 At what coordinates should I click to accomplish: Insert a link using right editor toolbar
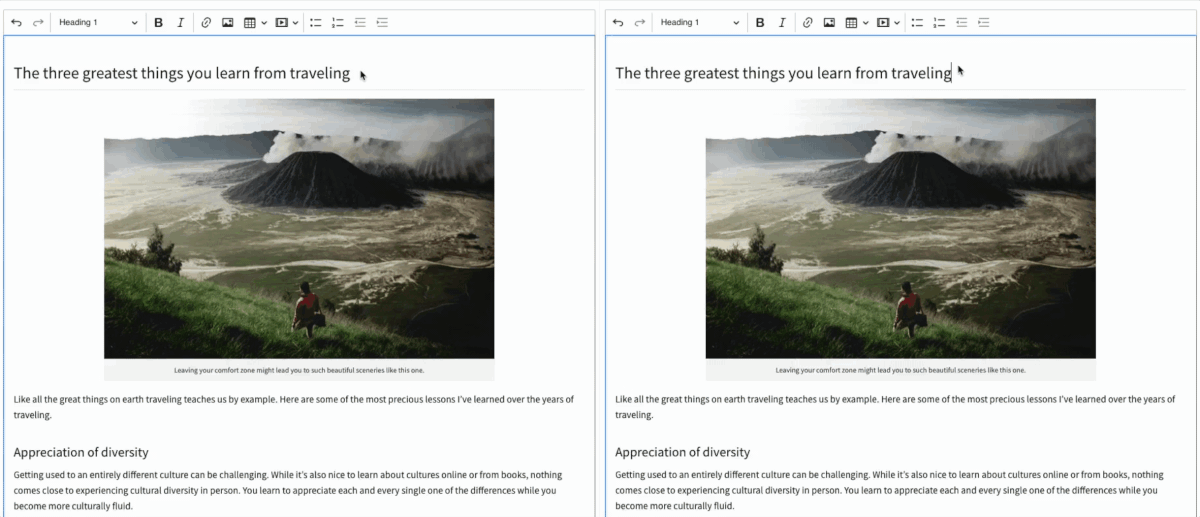tap(807, 23)
